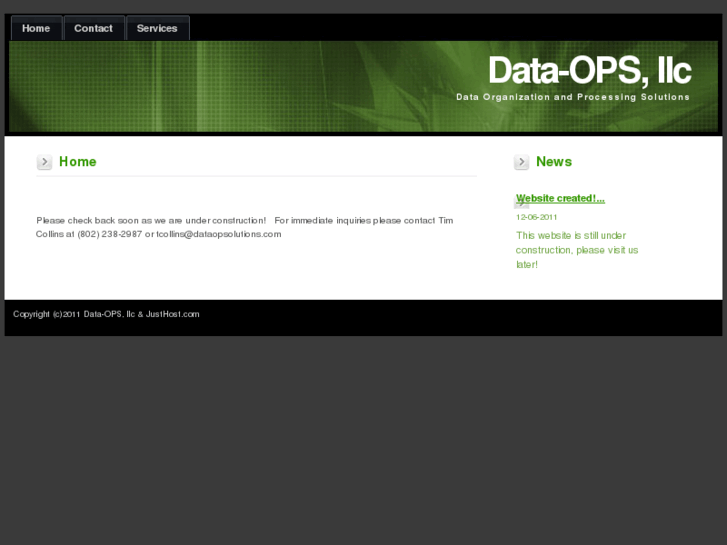Click the tcollins@dataopsolutions.com email address
The width and height of the screenshot is (727, 545).
(219, 234)
